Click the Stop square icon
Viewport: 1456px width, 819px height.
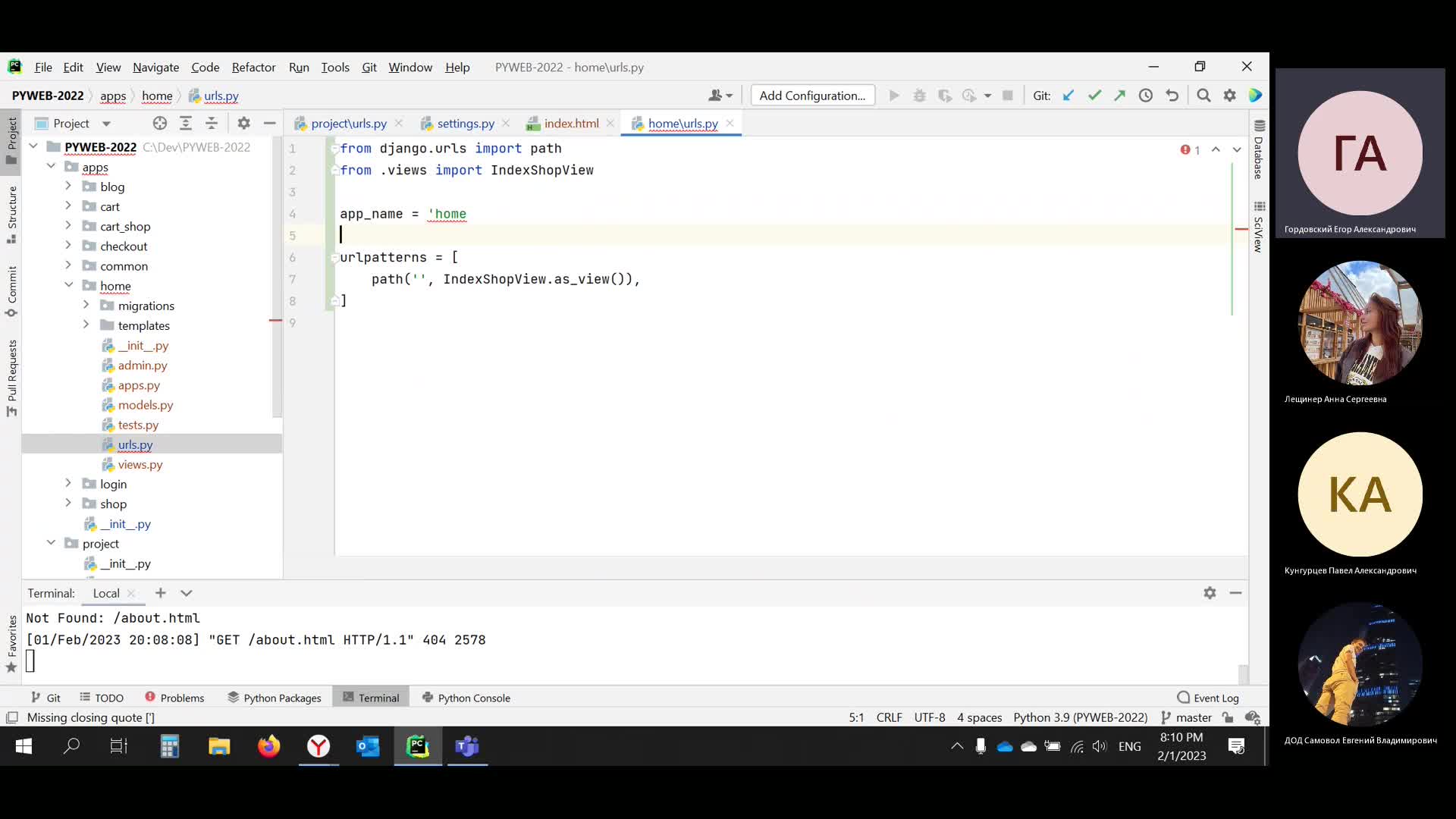pyautogui.click(x=1008, y=96)
